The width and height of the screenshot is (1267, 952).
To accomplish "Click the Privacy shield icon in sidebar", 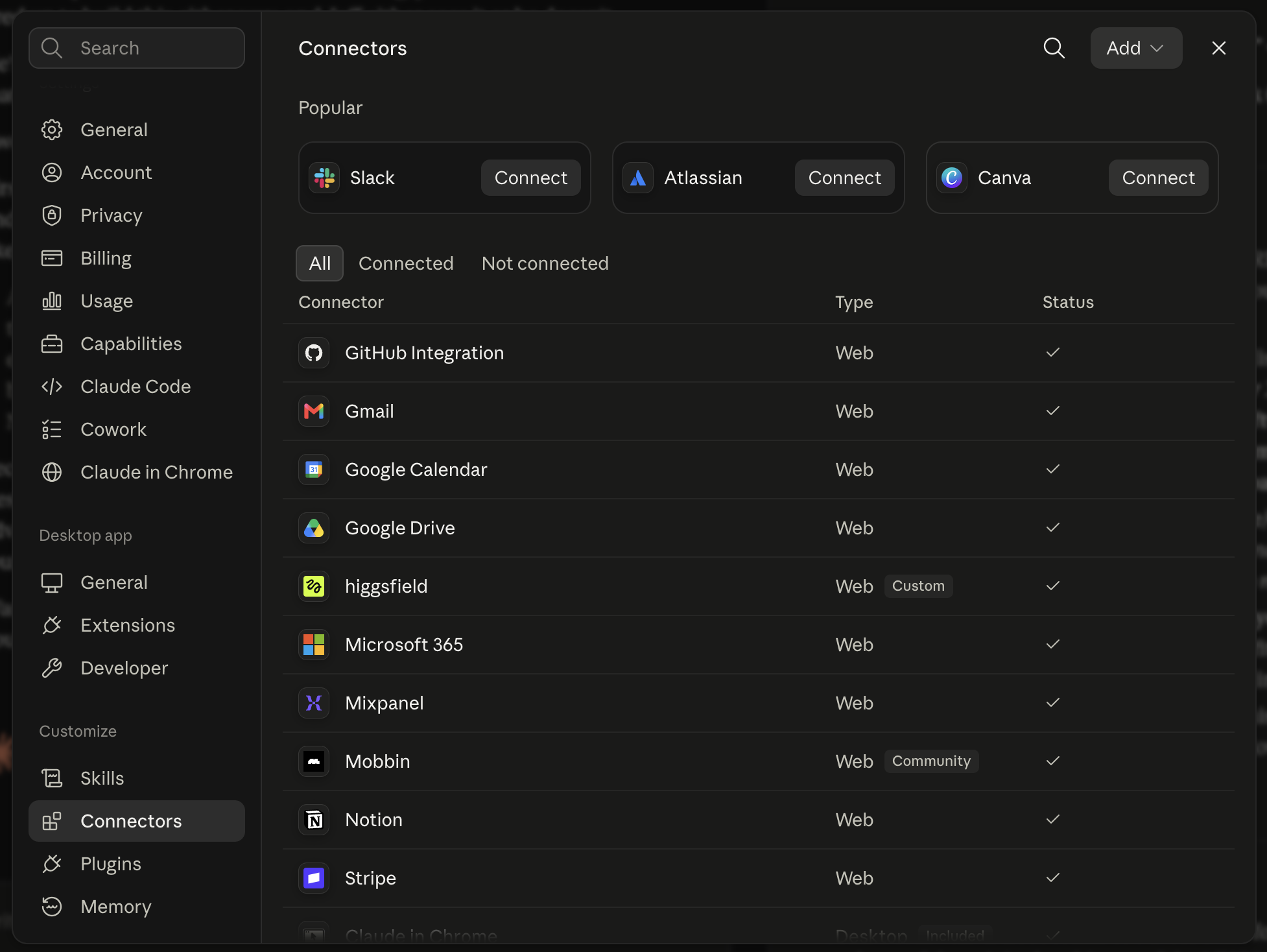I will point(52,215).
